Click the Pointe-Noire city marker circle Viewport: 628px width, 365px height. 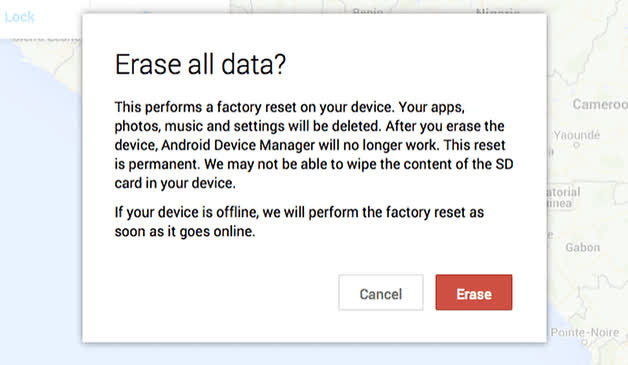coord(584,342)
